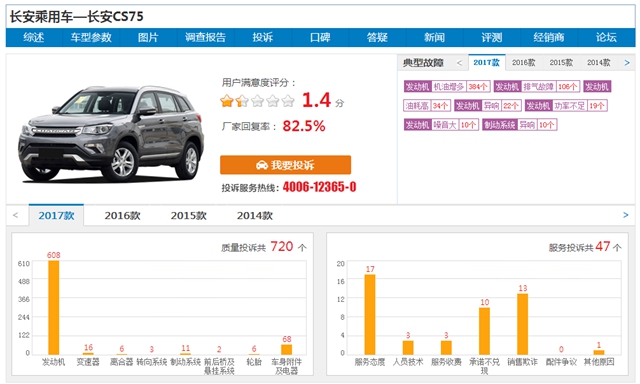Viewport: 640px width, 384px height.
Task: Click the right arrow of the lower model-year tab row
Action: [x=626, y=215]
